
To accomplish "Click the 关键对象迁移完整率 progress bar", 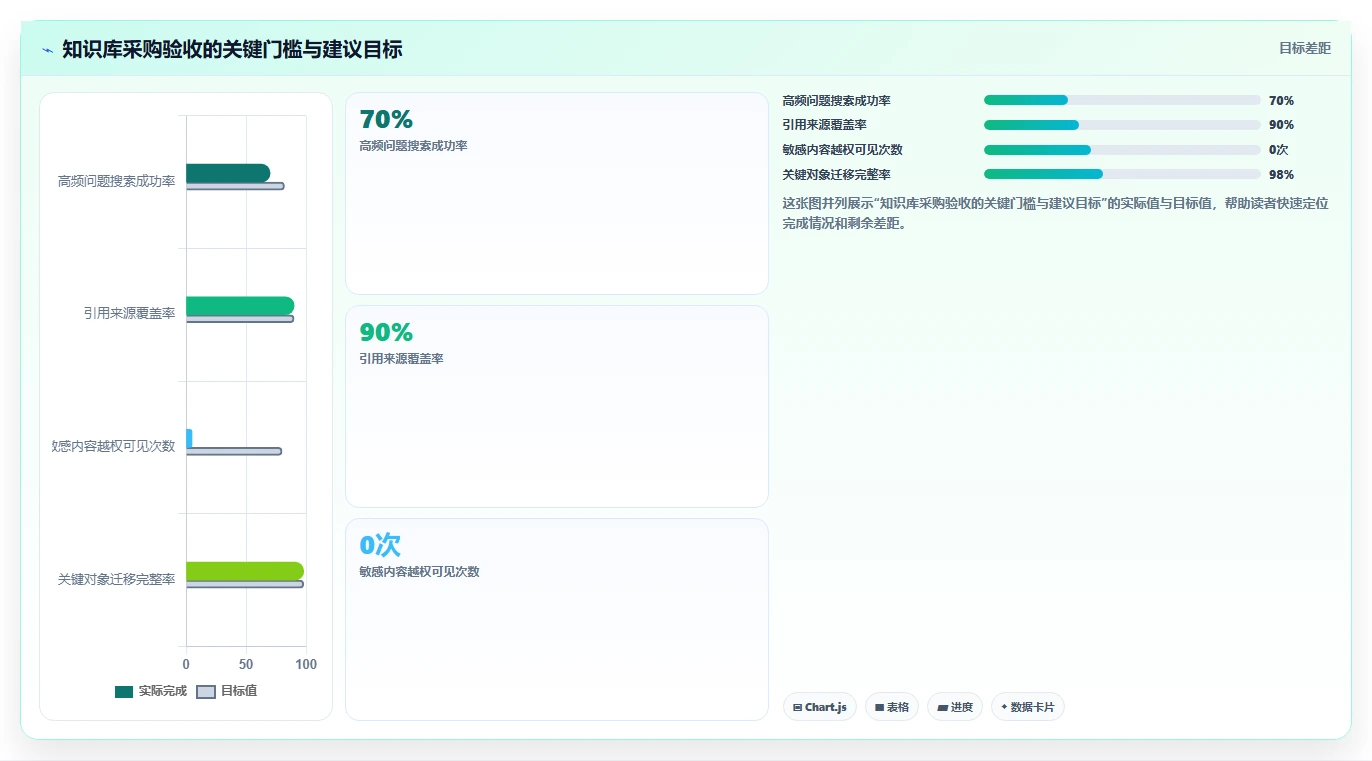I will (x=1122, y=174).
